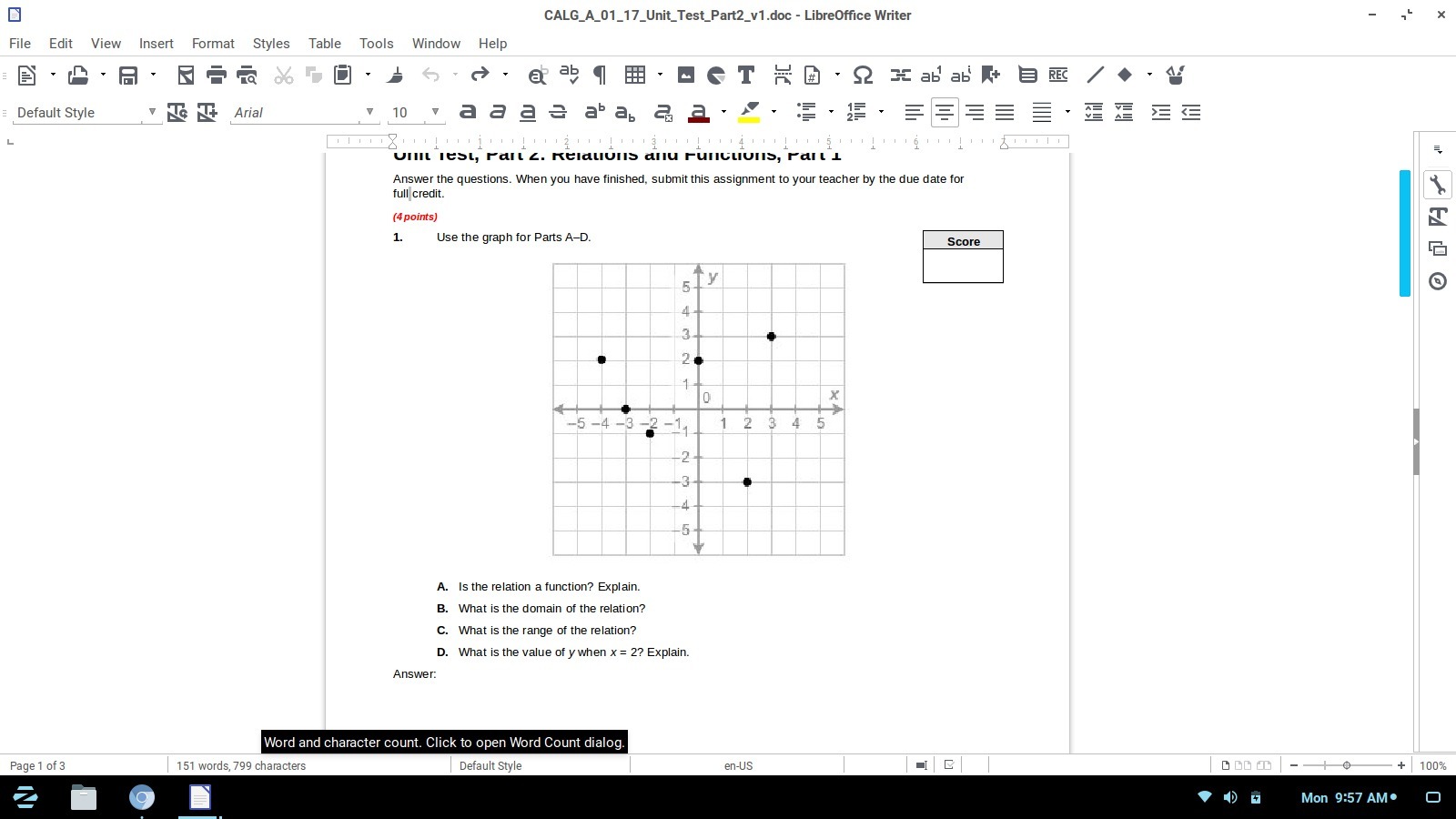Toggle underline formatting
The image size is (1456, 819).
tap(528, 113)
